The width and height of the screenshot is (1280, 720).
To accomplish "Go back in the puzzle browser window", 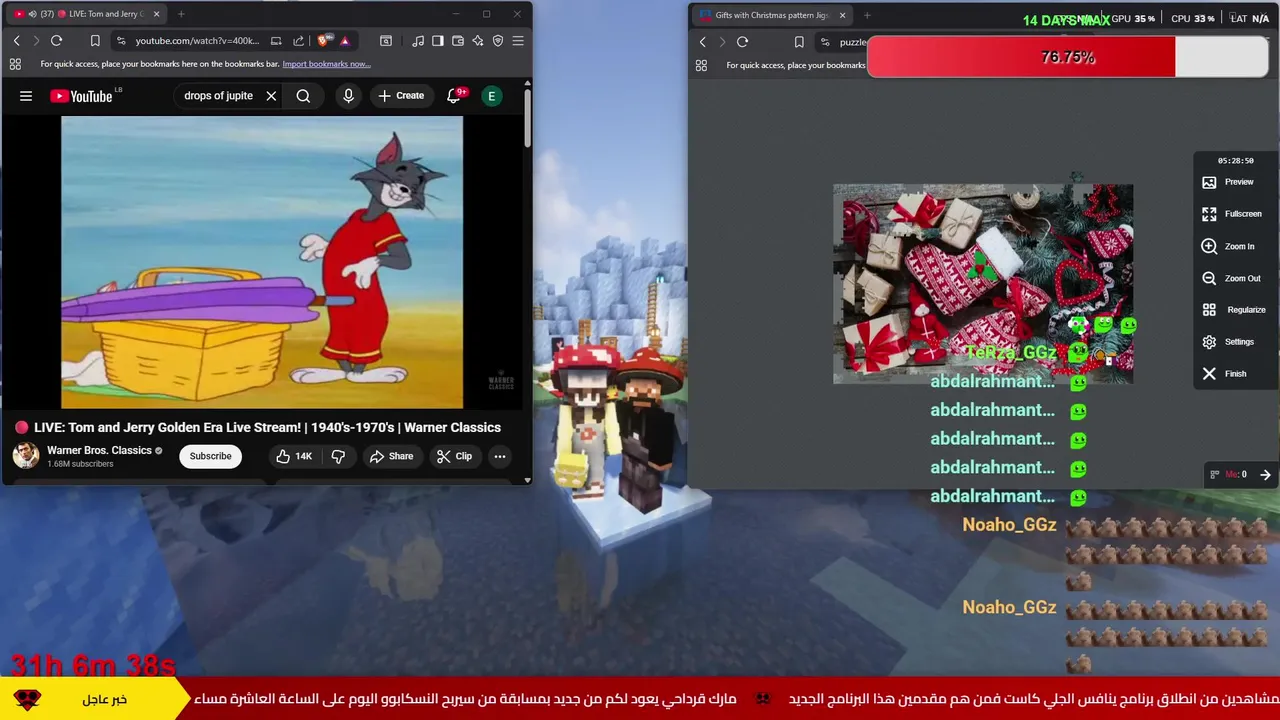I will pos(702,42).
